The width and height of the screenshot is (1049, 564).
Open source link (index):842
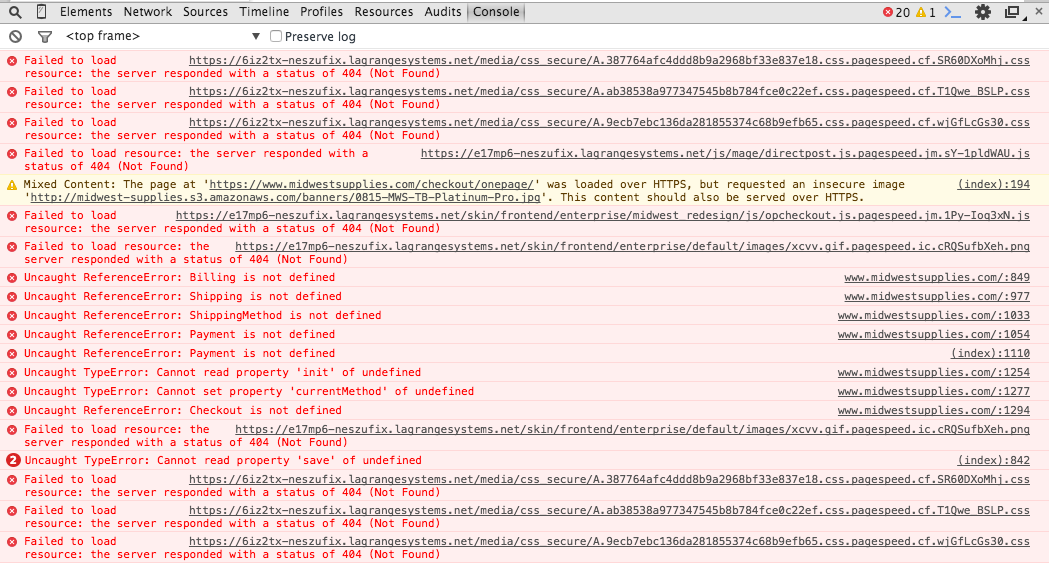993,460
